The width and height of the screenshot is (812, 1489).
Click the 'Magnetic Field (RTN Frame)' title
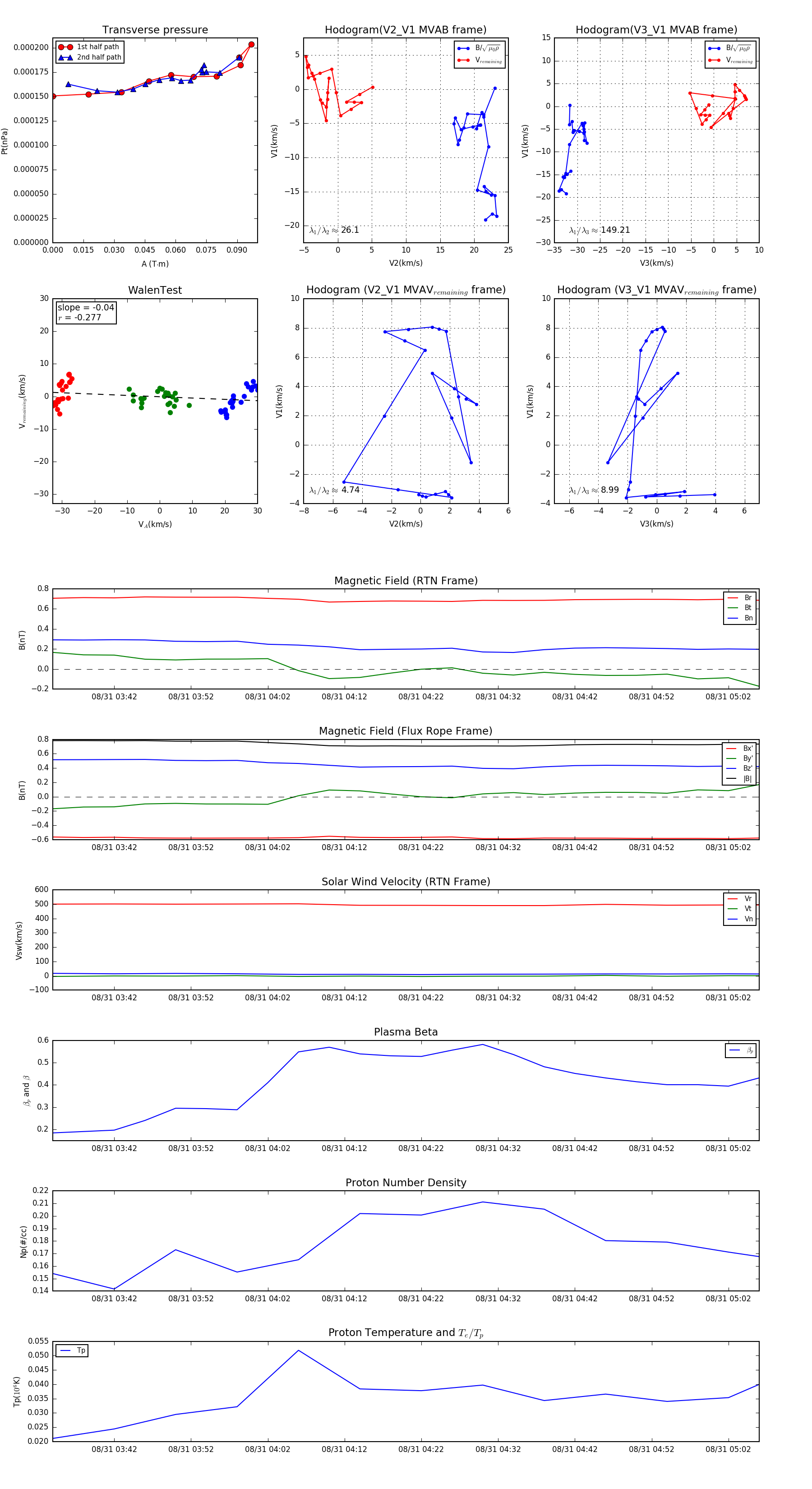[406, 580]
